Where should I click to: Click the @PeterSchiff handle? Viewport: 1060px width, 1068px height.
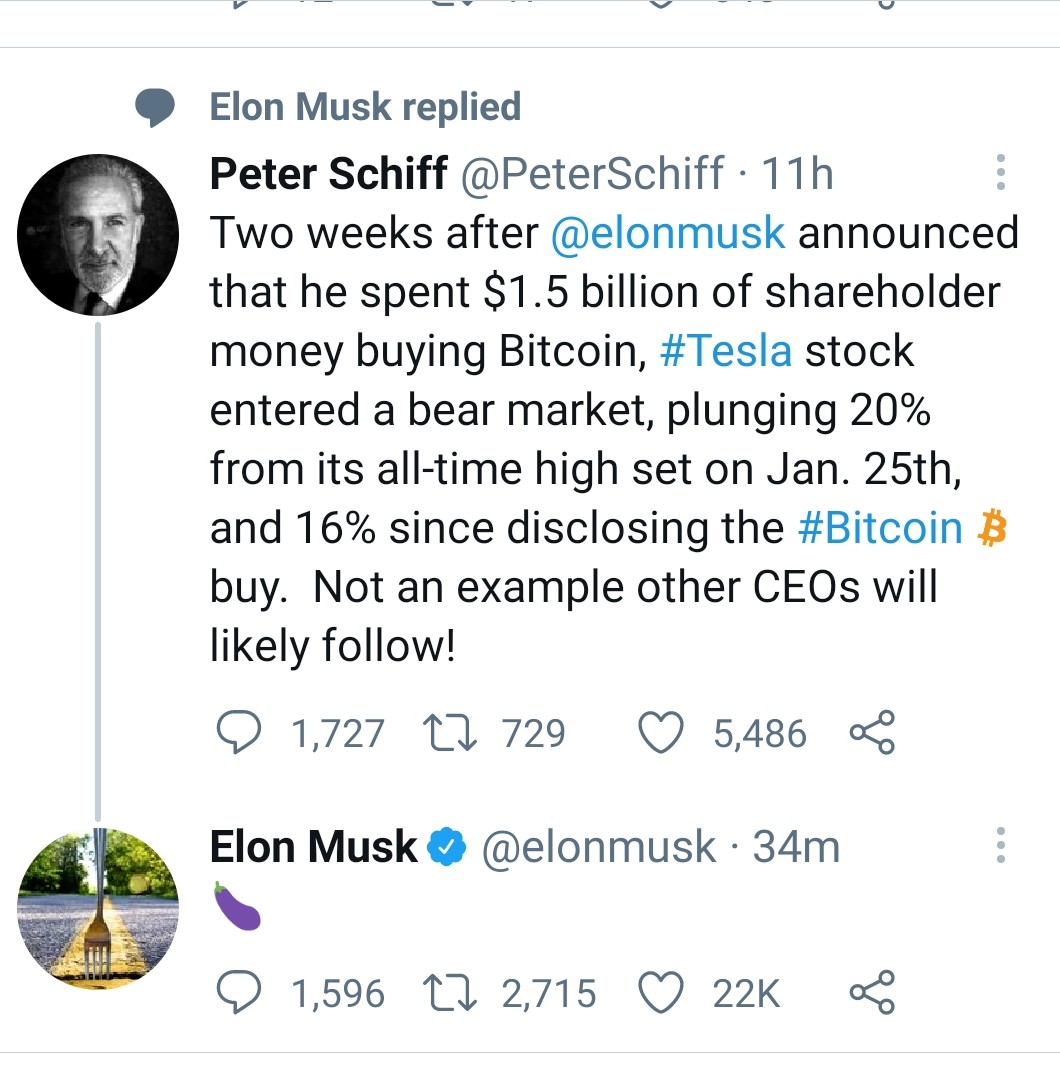pos(591,174)
